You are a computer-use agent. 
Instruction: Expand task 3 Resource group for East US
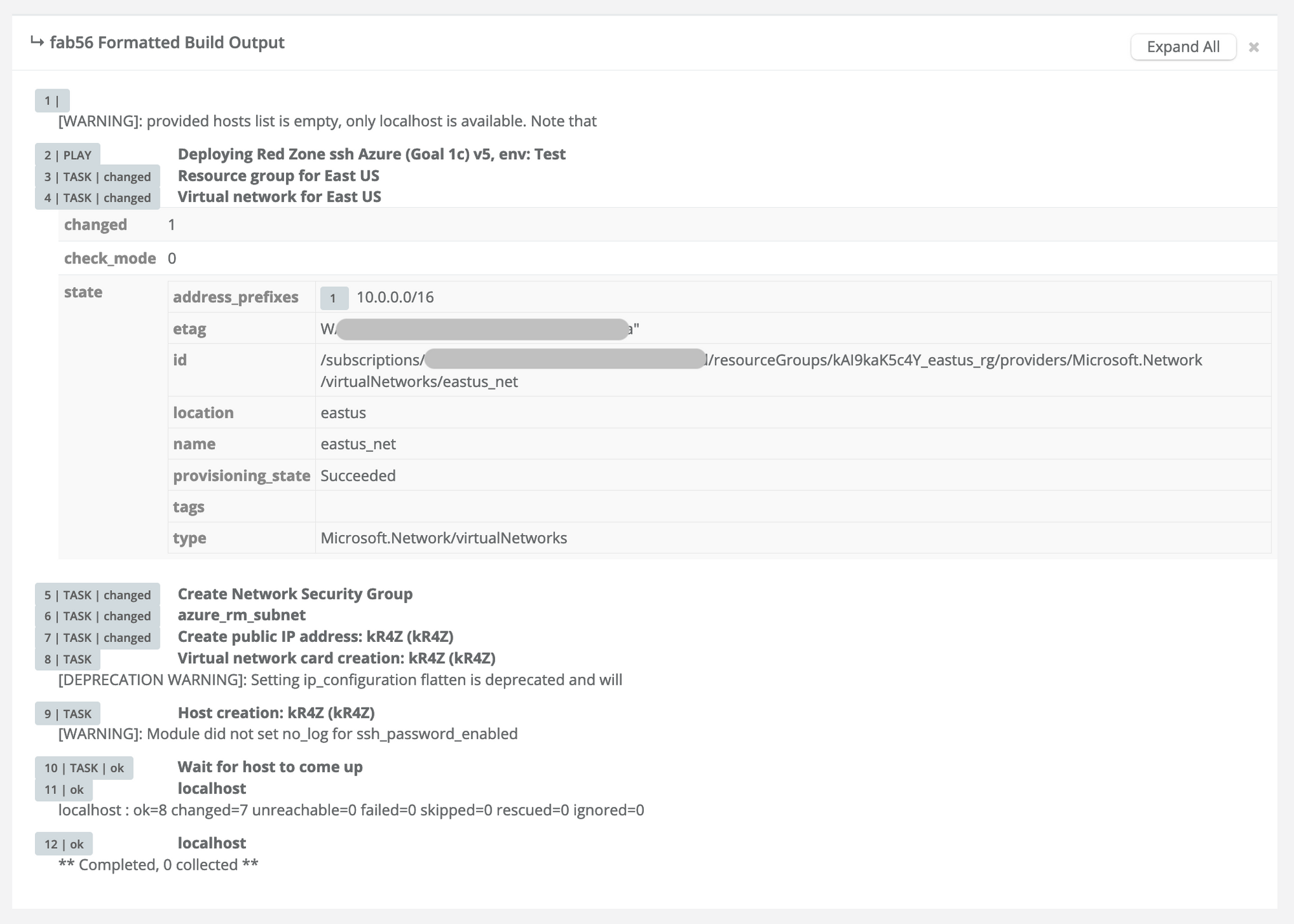tap(97, 177)
